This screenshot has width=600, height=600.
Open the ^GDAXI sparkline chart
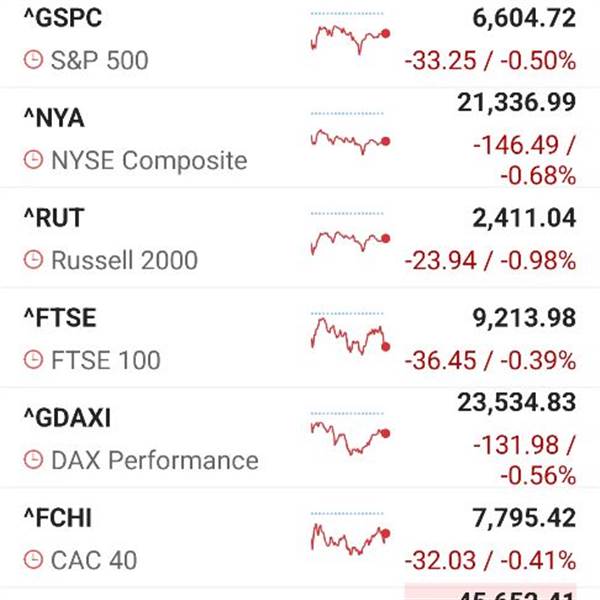pyautogui.click(x=350, y=435)
